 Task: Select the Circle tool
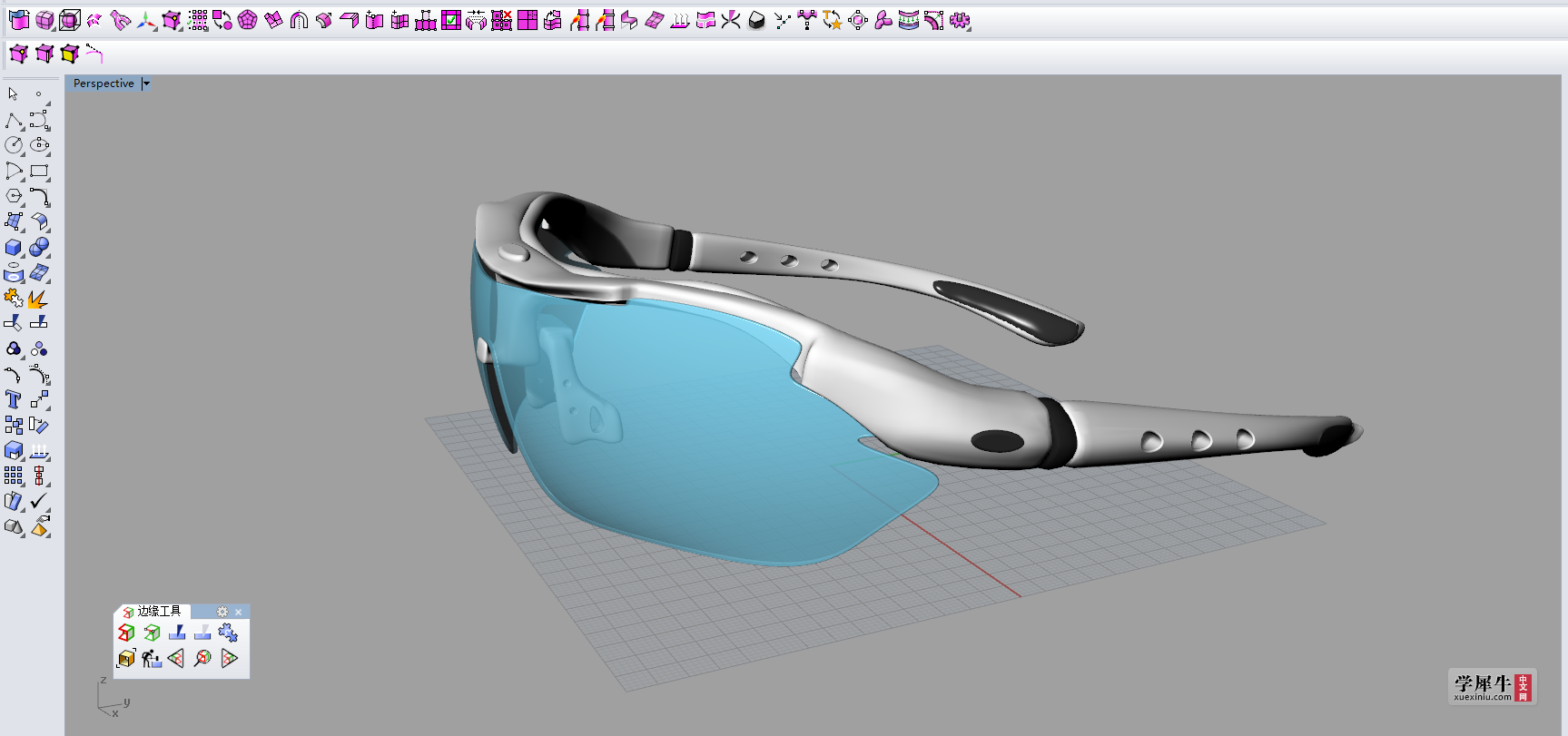pos(14,145)
